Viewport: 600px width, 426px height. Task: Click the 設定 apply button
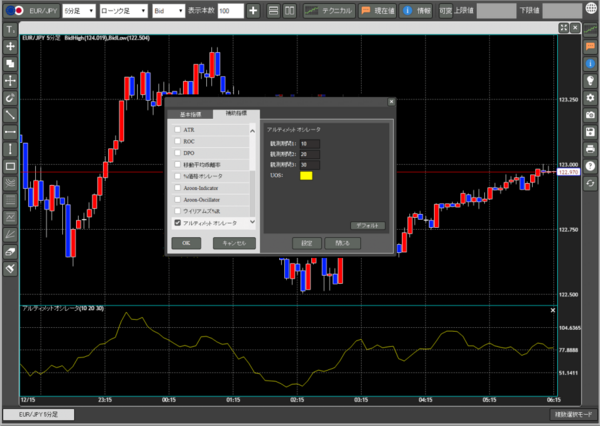(307, 243)
